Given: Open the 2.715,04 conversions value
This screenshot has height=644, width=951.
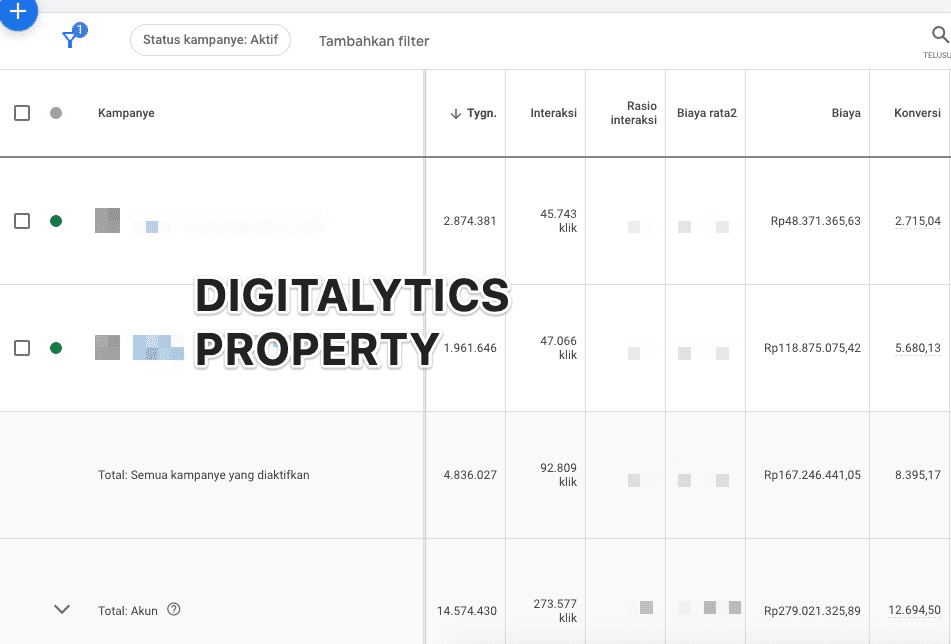Looking at the screenshot, I should point(917,221).
